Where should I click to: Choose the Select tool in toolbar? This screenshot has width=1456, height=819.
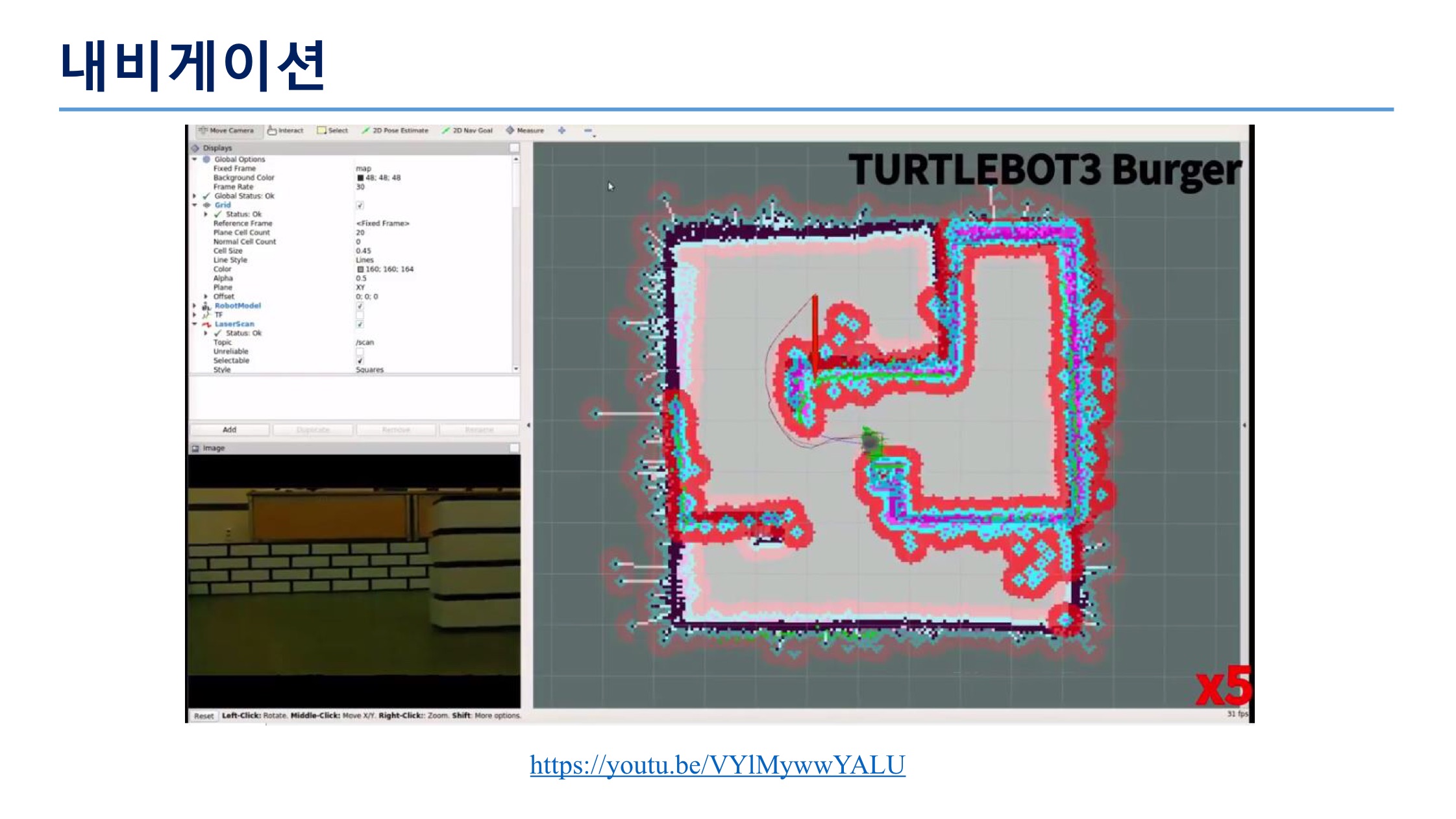pos(332,130)
